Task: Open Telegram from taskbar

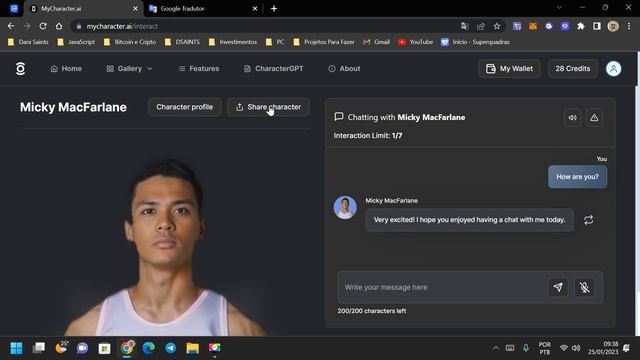Action: 171,348
